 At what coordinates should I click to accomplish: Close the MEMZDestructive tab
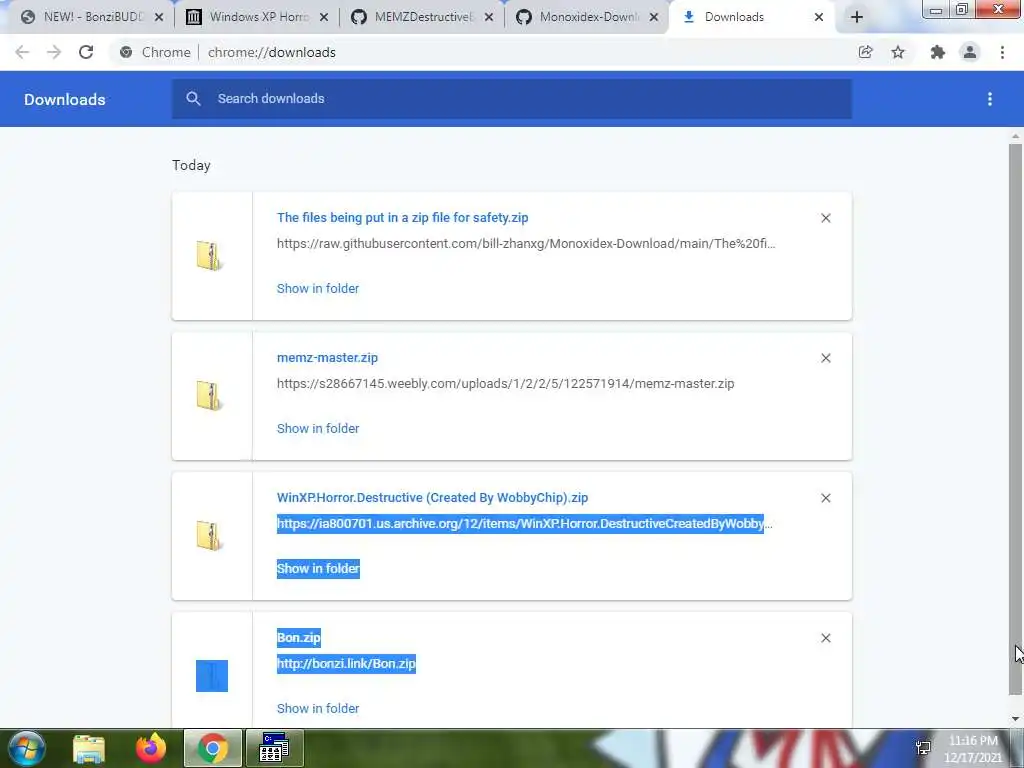(488, 17)
